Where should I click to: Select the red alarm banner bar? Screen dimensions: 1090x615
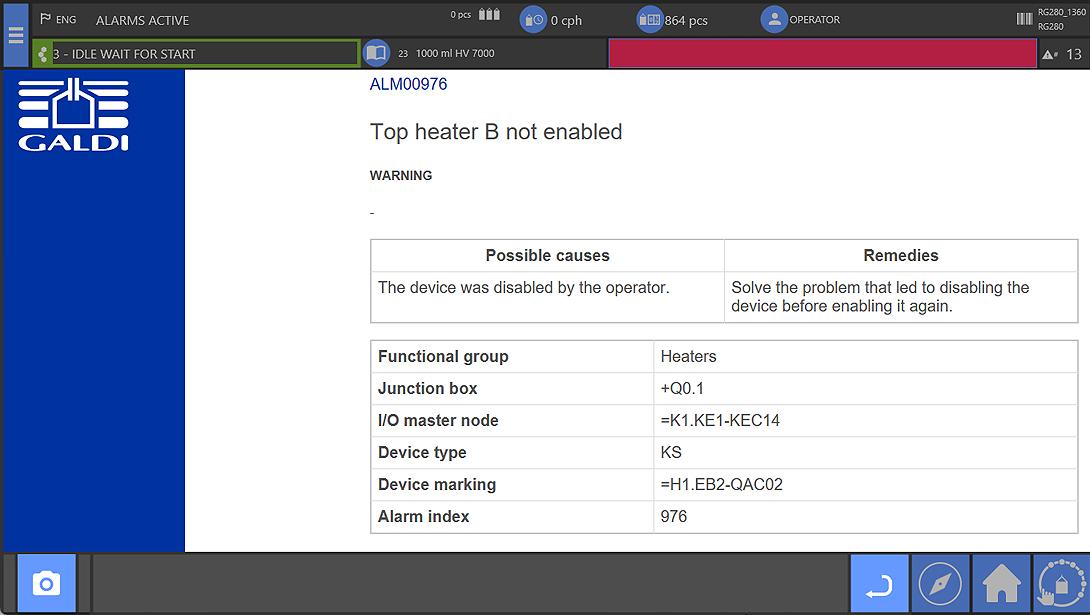click(821, 54)
